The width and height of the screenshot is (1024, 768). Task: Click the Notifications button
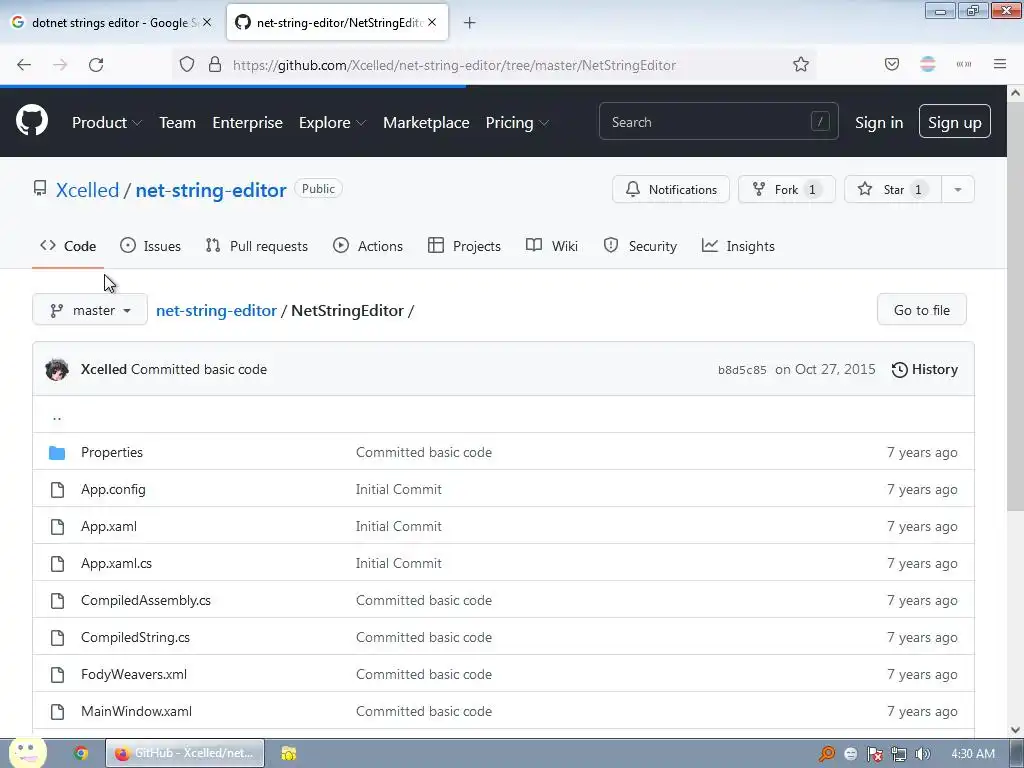[x=671, y=189]
